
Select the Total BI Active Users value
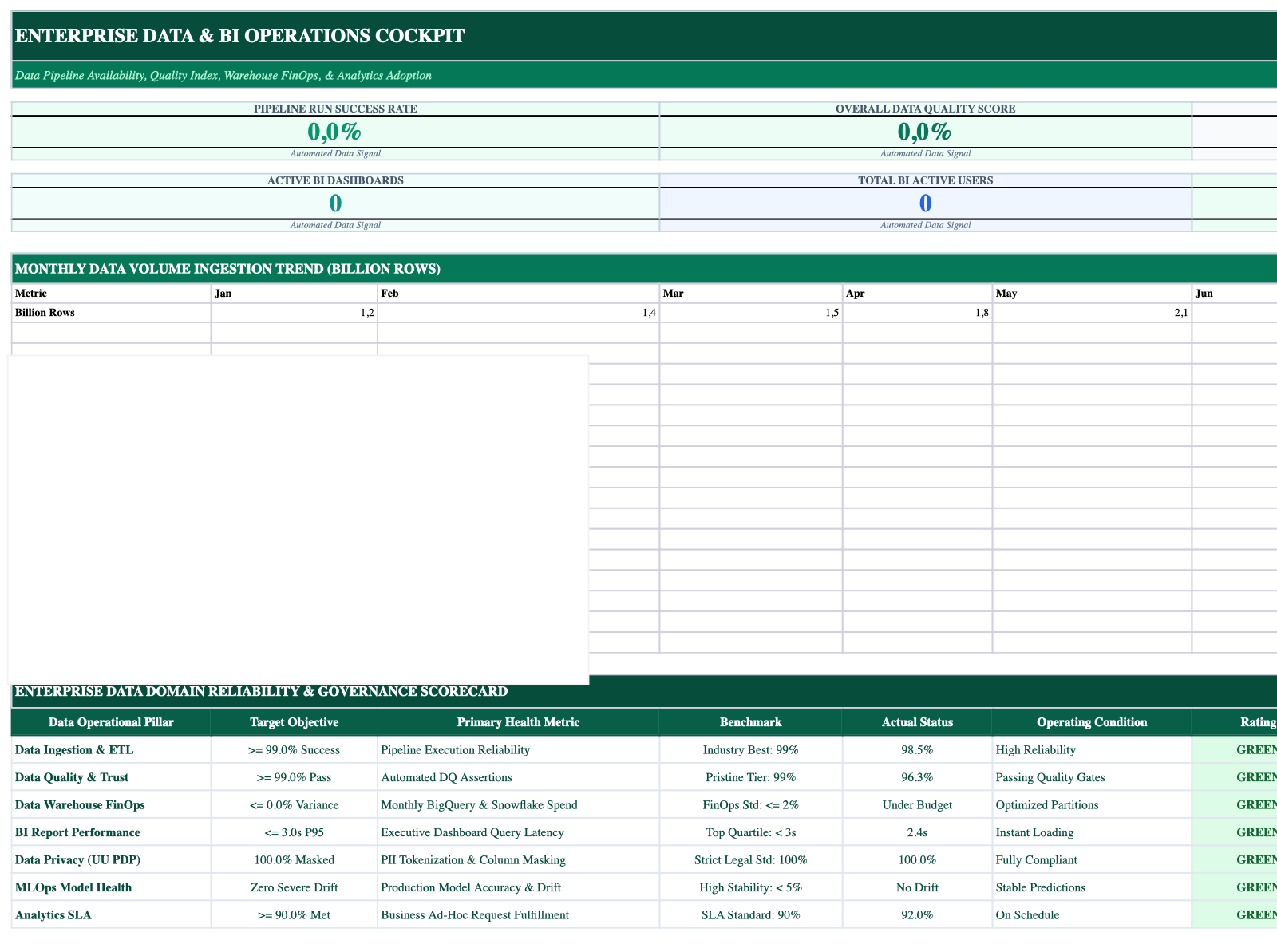coord(925,203)
